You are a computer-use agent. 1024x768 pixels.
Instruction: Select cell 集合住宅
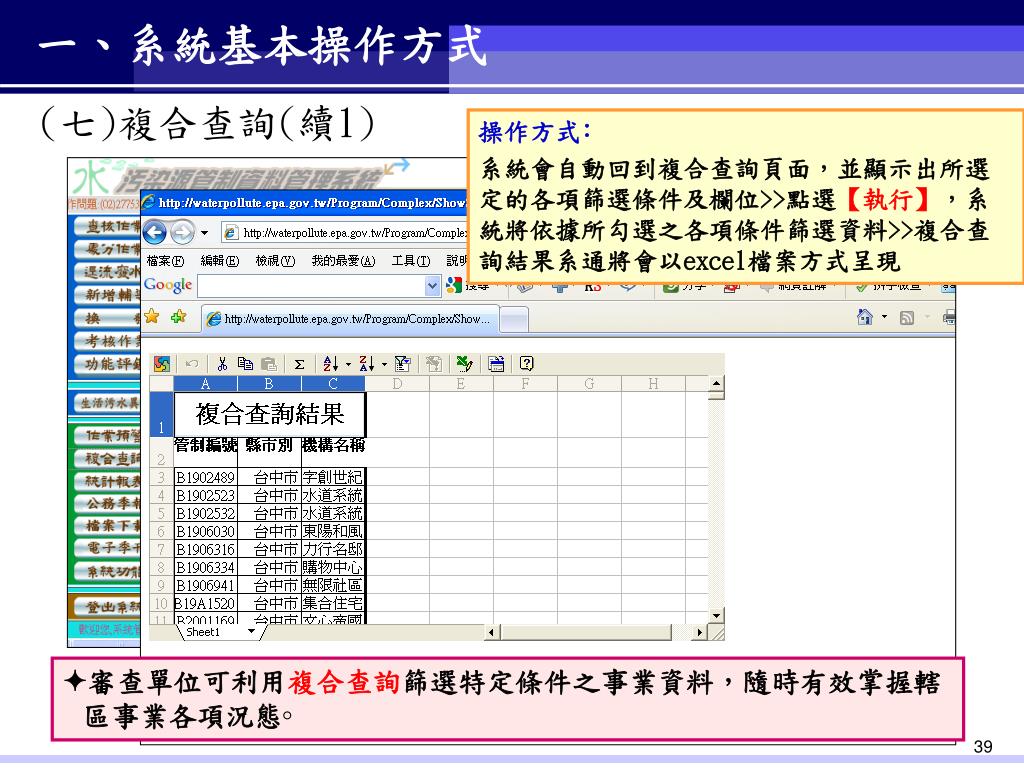[333, 603]
